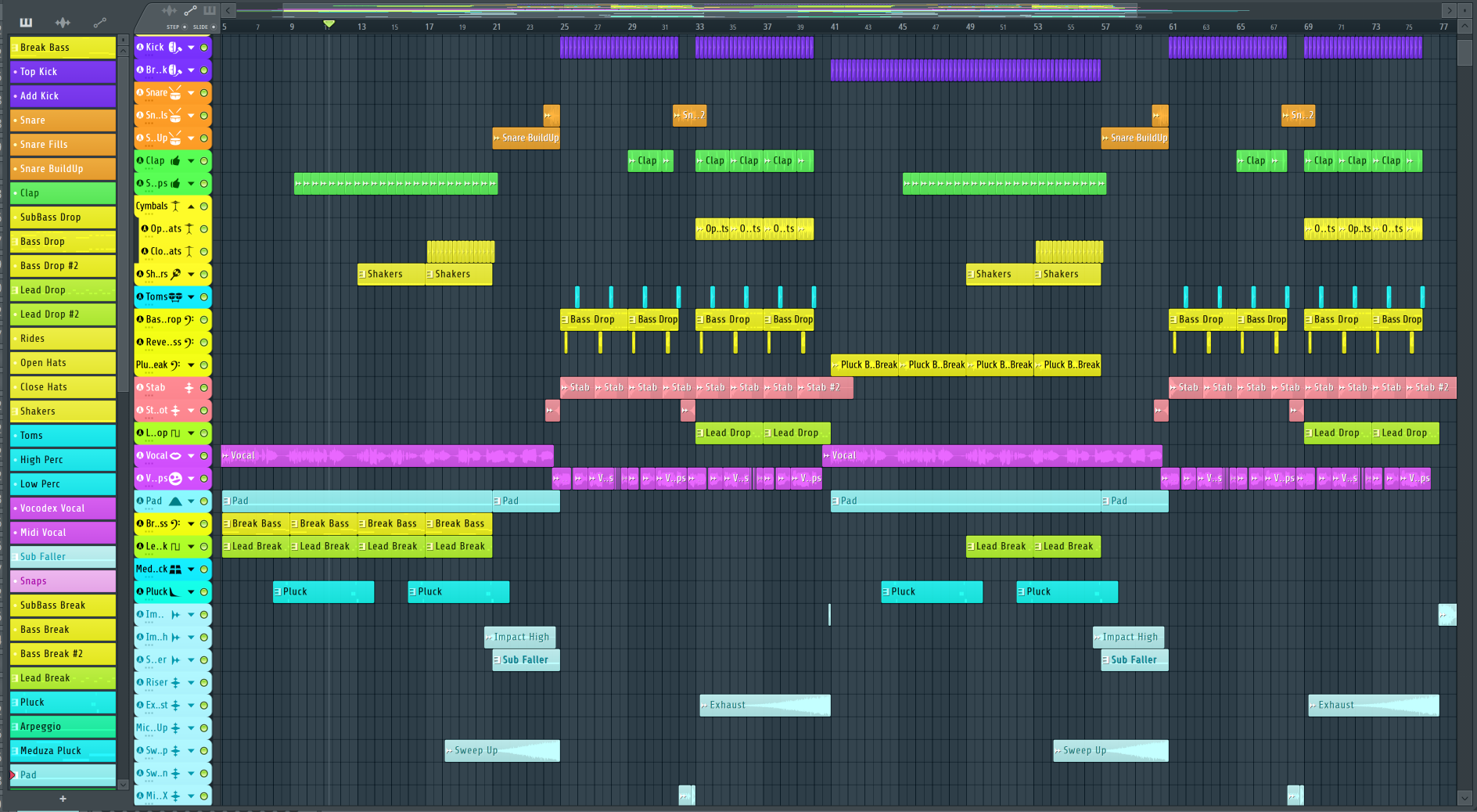The width and height of the screenshot is (1477, 812).
Task: Click the playlist vertical scroll-down arrow
Action: (x=1465, y=798)
